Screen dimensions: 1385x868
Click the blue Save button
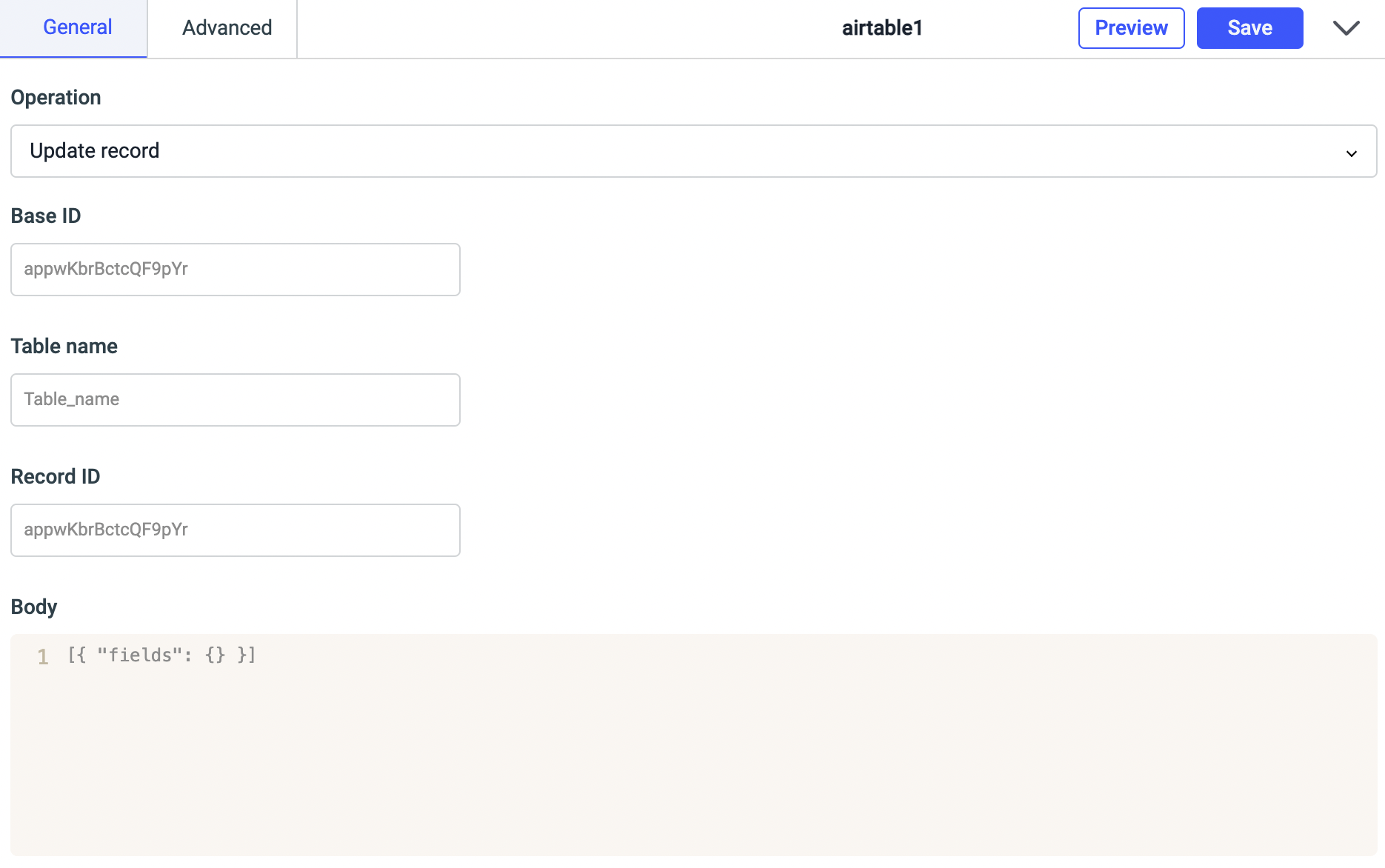click(x=1249, y=28)
